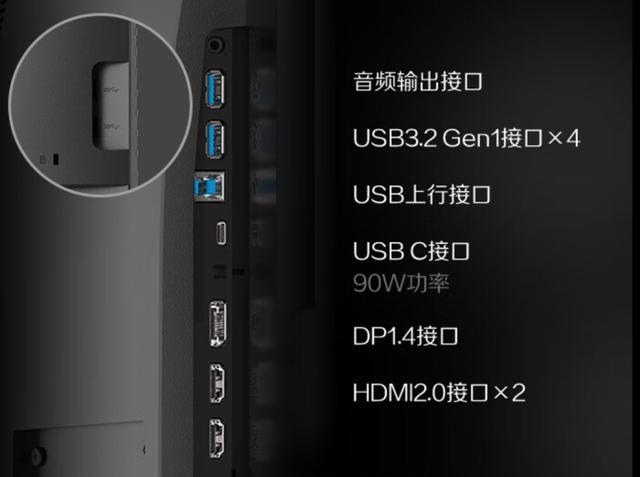
Task: Click the round audio output jack
Action: coord(216,44)
